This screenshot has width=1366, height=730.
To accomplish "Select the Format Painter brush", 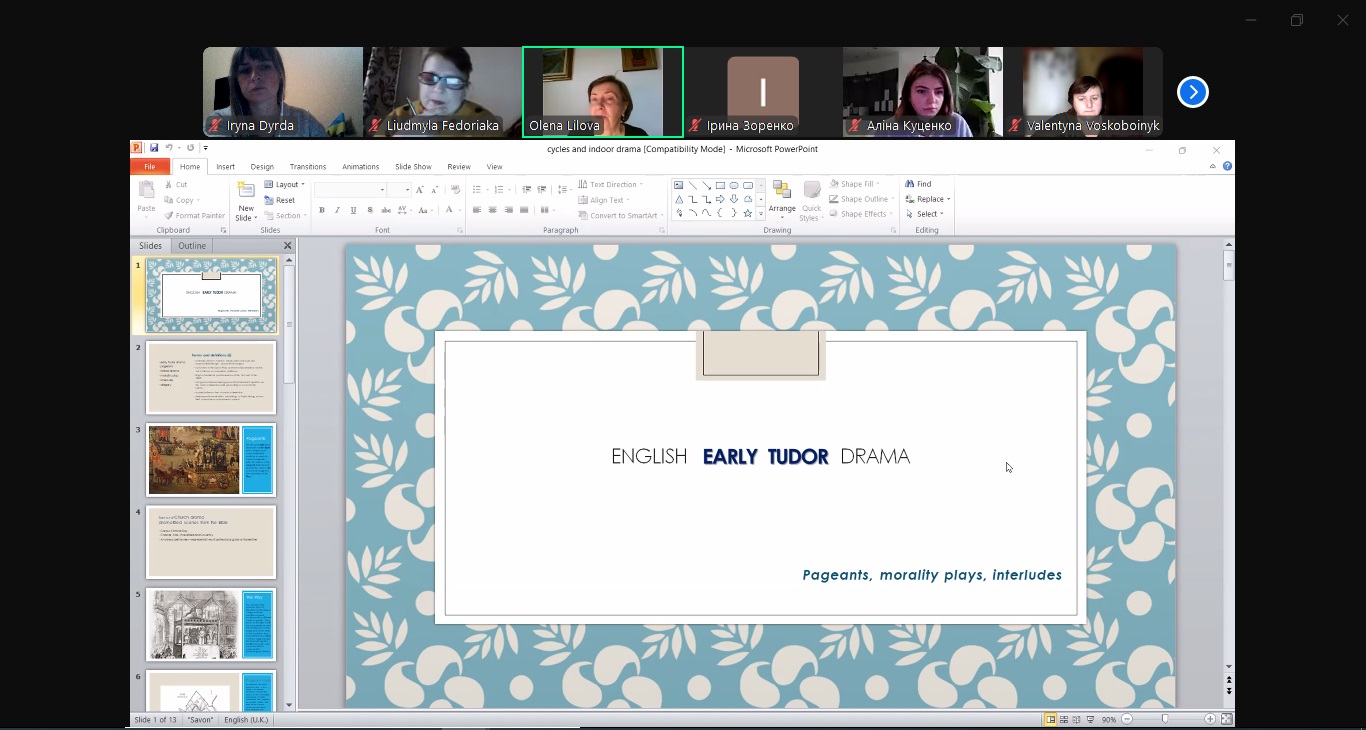I will point(194,215).
